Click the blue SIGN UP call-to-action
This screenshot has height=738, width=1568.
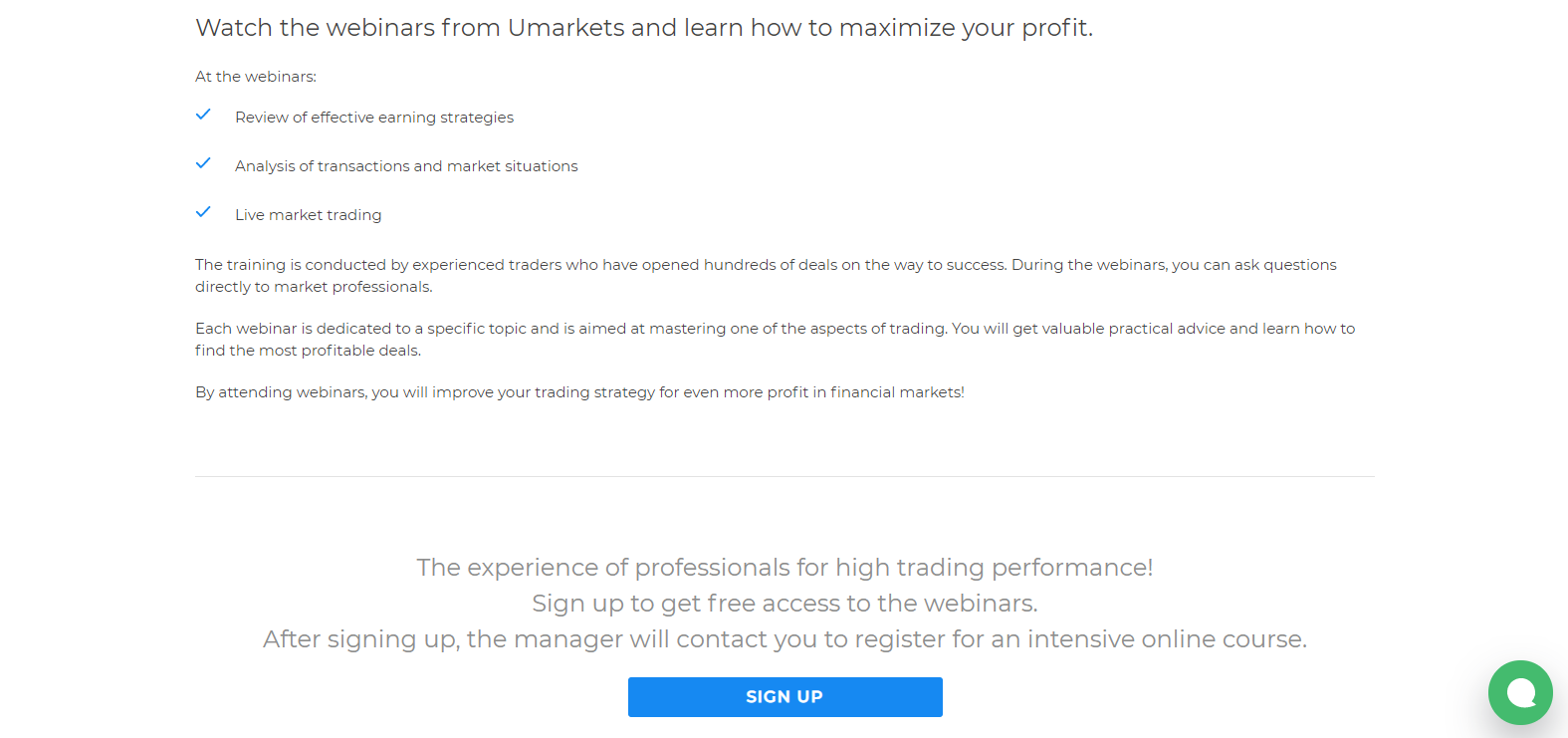(784, 696)
